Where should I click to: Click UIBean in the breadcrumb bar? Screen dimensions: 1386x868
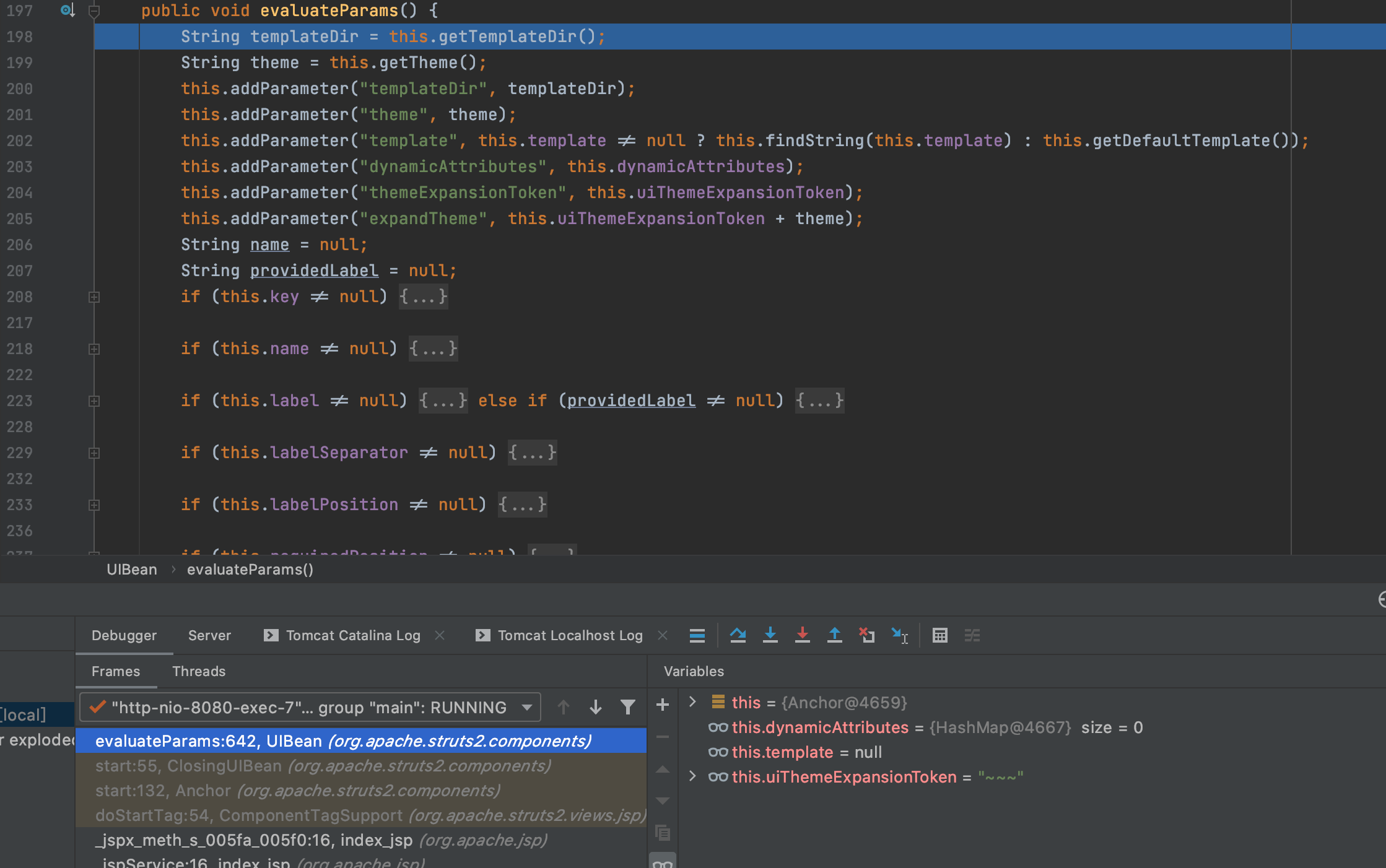pos(132,570)
